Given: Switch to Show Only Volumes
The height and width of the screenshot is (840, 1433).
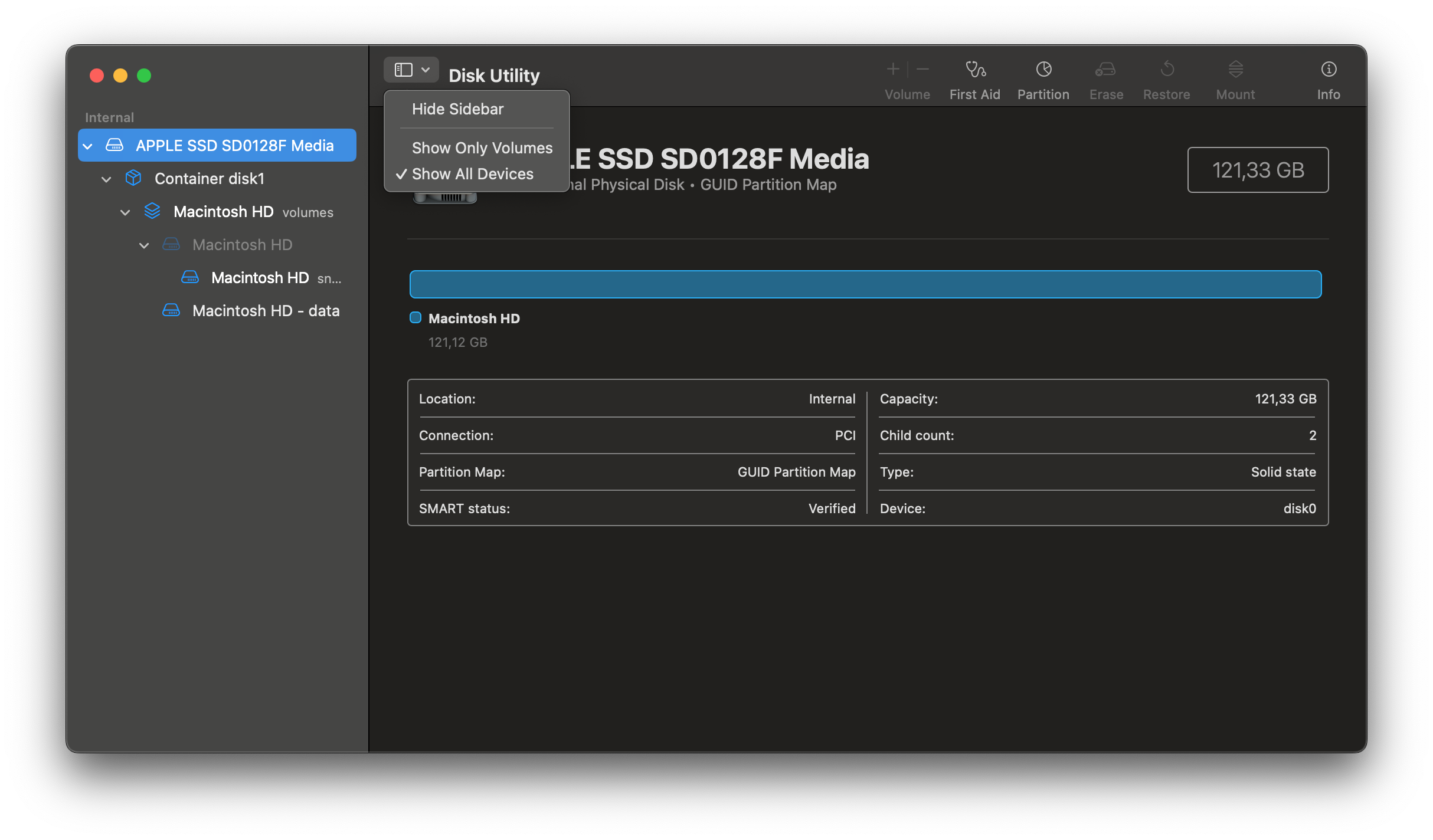Looking at the screenshot, I should point(482,148).
